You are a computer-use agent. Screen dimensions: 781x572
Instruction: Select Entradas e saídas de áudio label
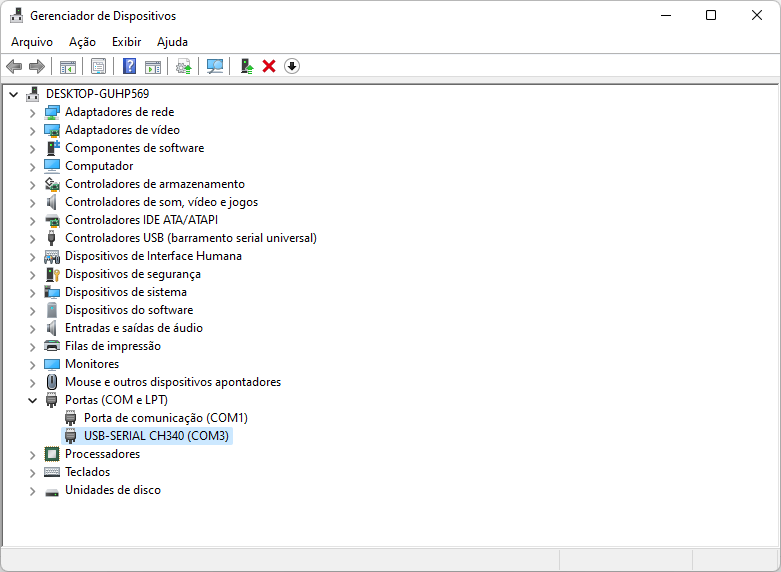tap(134, 328)
